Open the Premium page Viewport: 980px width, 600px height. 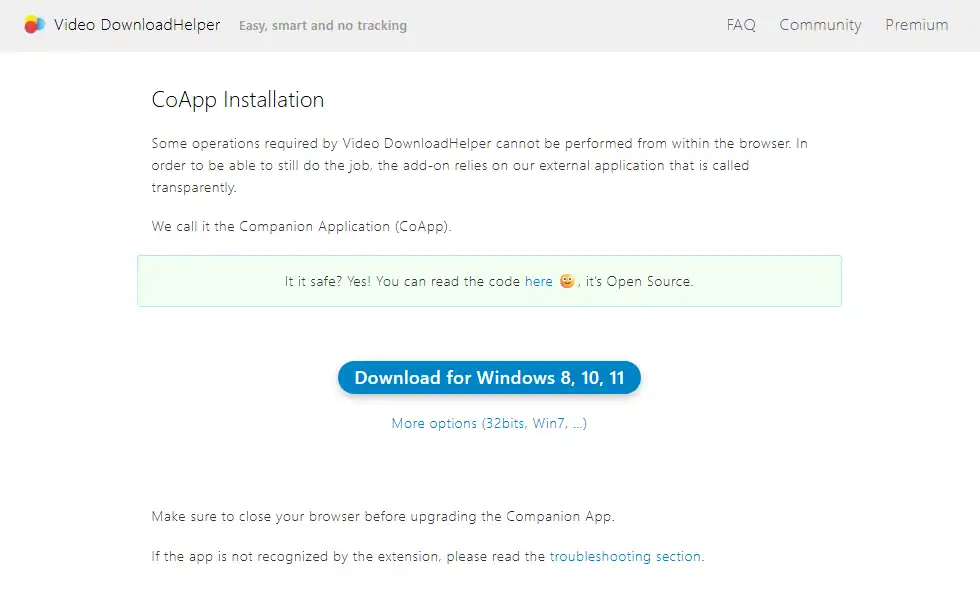coord(916,25)
